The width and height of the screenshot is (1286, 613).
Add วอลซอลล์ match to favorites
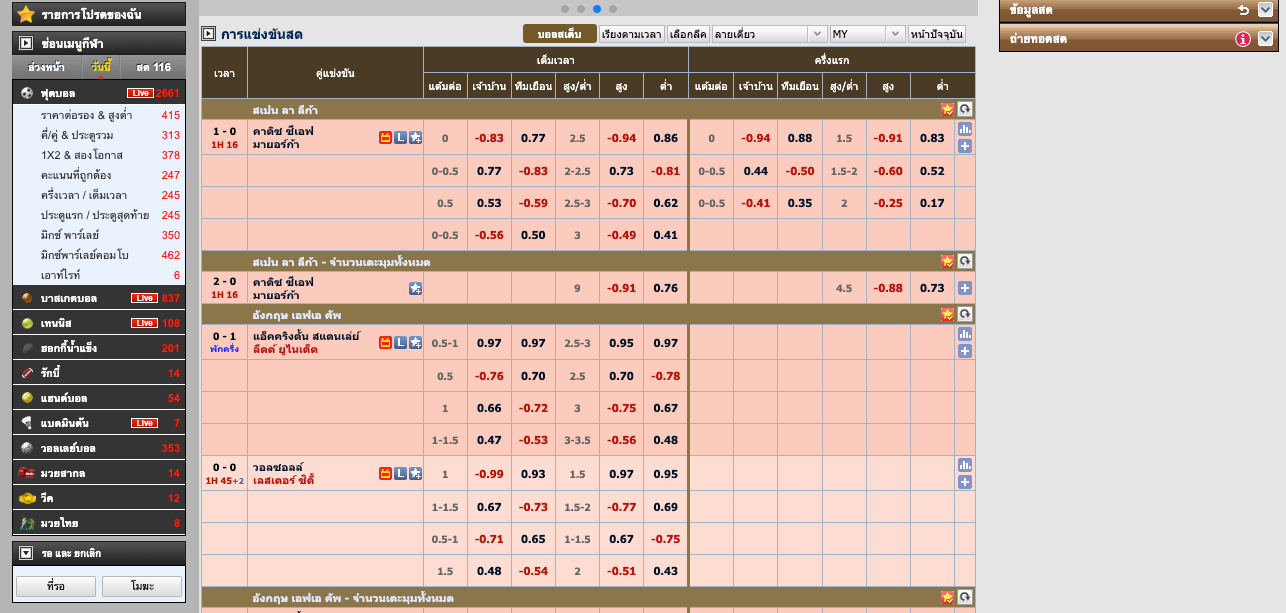[x=415, y=473]
